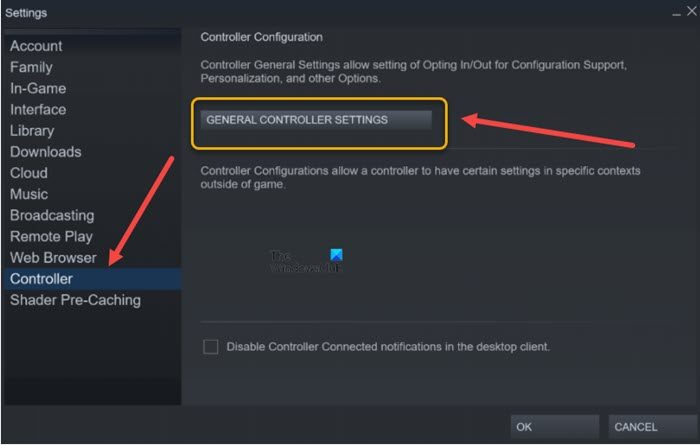
Task: Toggle Disable Controller Connected notifications checkbox
Action: (x=210, y=347)
